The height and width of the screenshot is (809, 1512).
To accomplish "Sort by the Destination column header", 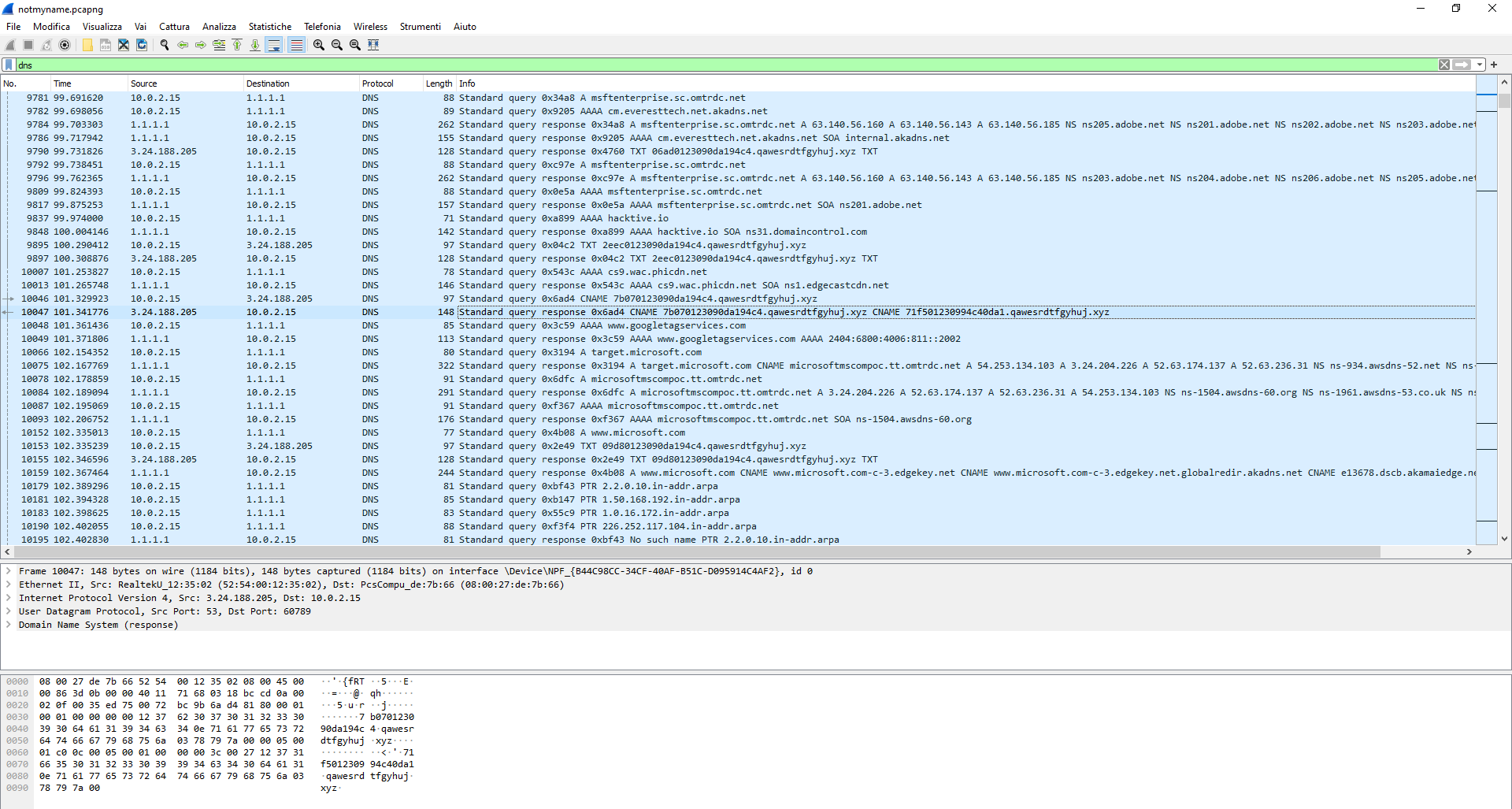I will pos(301,83).
